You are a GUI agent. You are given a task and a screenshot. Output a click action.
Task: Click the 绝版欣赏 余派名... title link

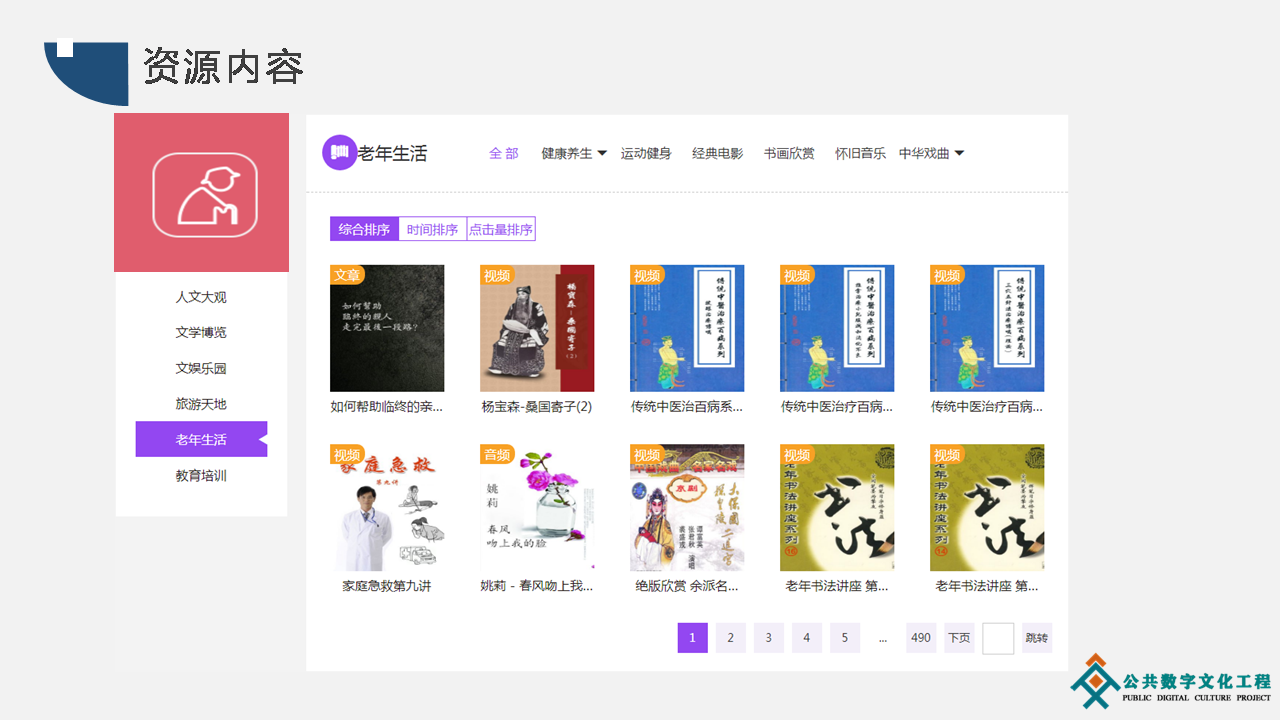point(687,586)
